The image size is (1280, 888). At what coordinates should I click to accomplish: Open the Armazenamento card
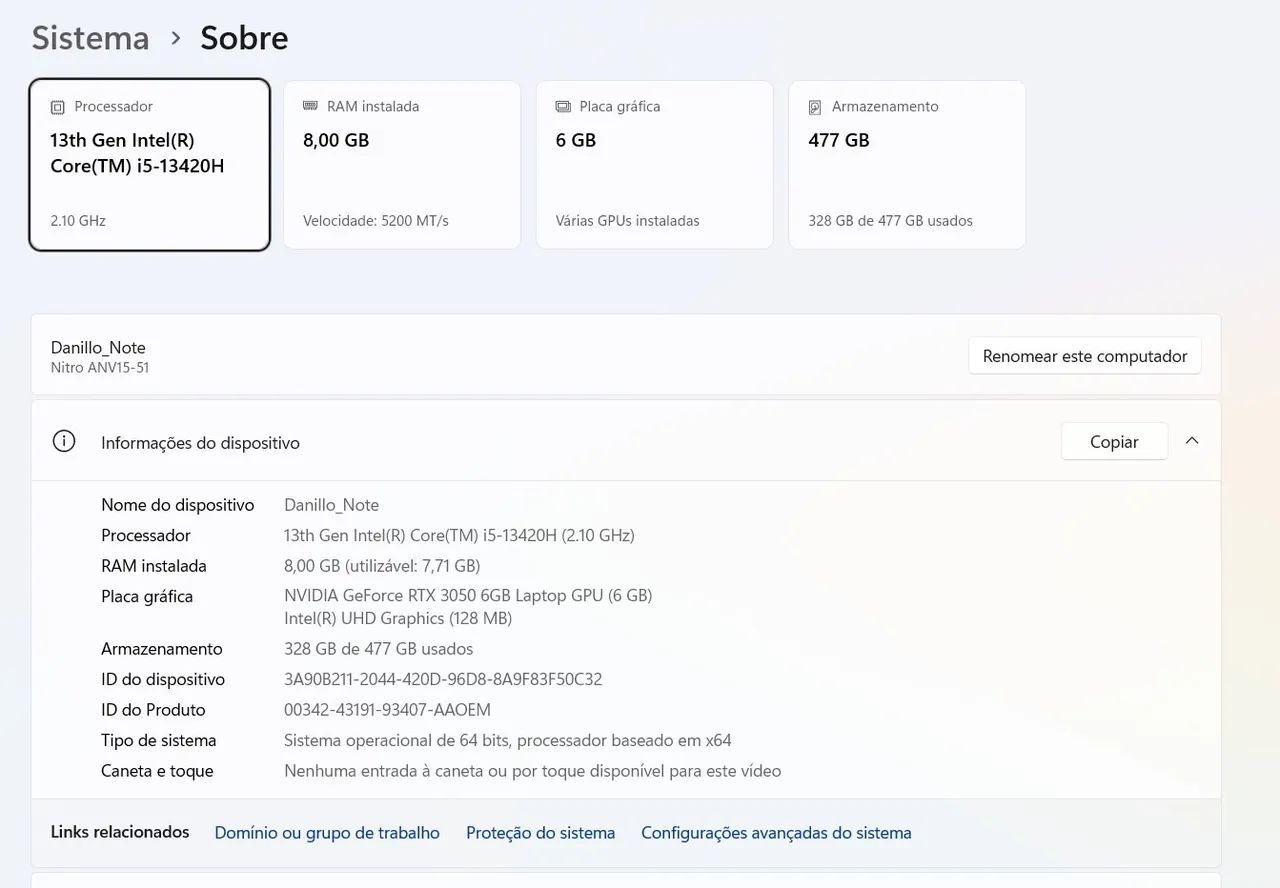click(907, 164)
